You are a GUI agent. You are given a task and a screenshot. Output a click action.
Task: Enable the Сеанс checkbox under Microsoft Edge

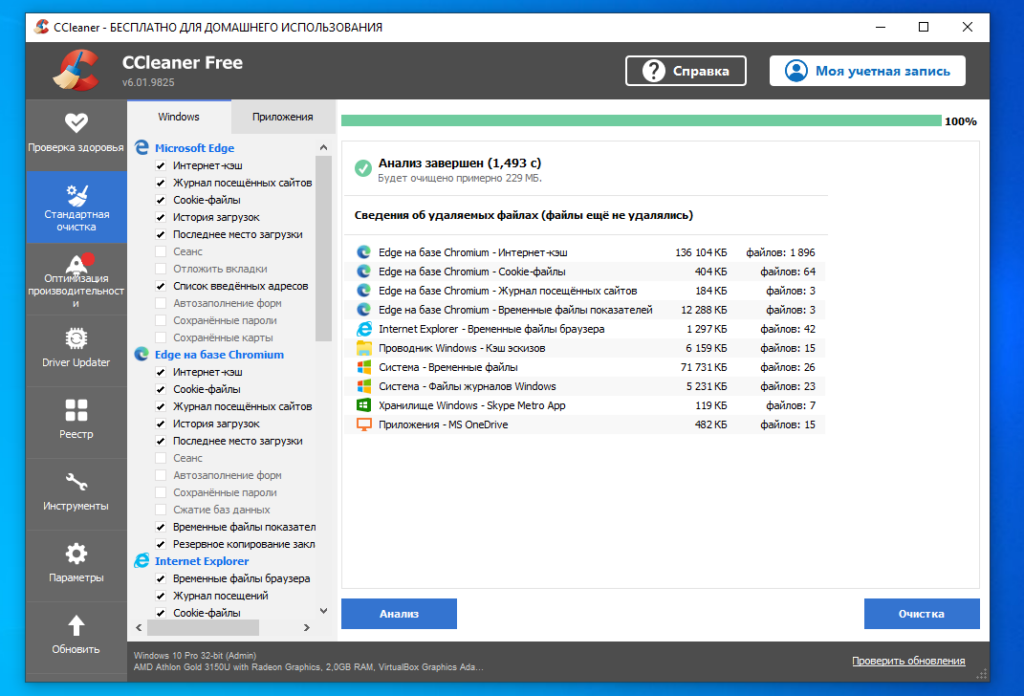click(161, 251)
